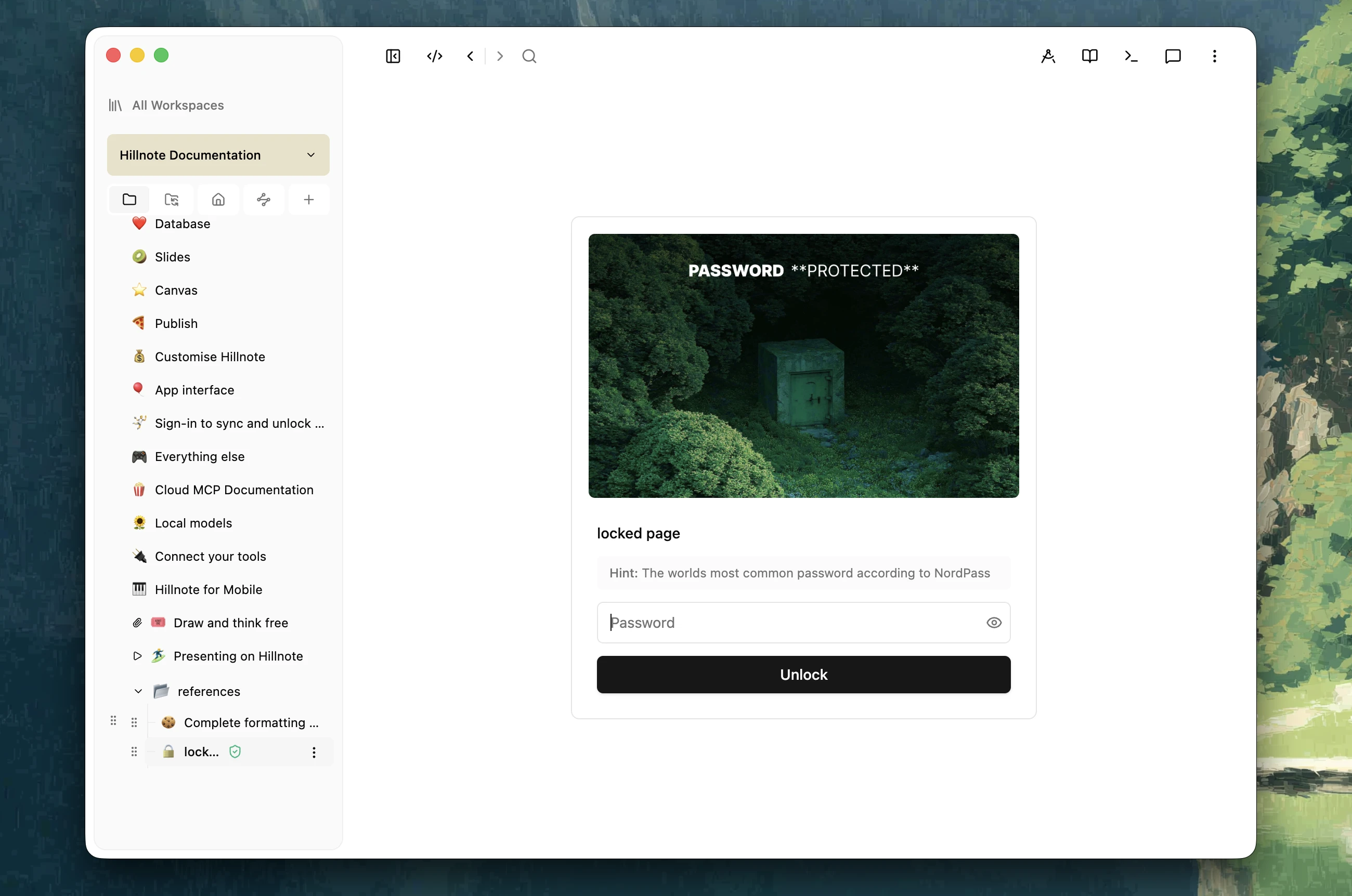The image size is (1352, 896).
Task: Click the Unlock button
Action: 803,674
